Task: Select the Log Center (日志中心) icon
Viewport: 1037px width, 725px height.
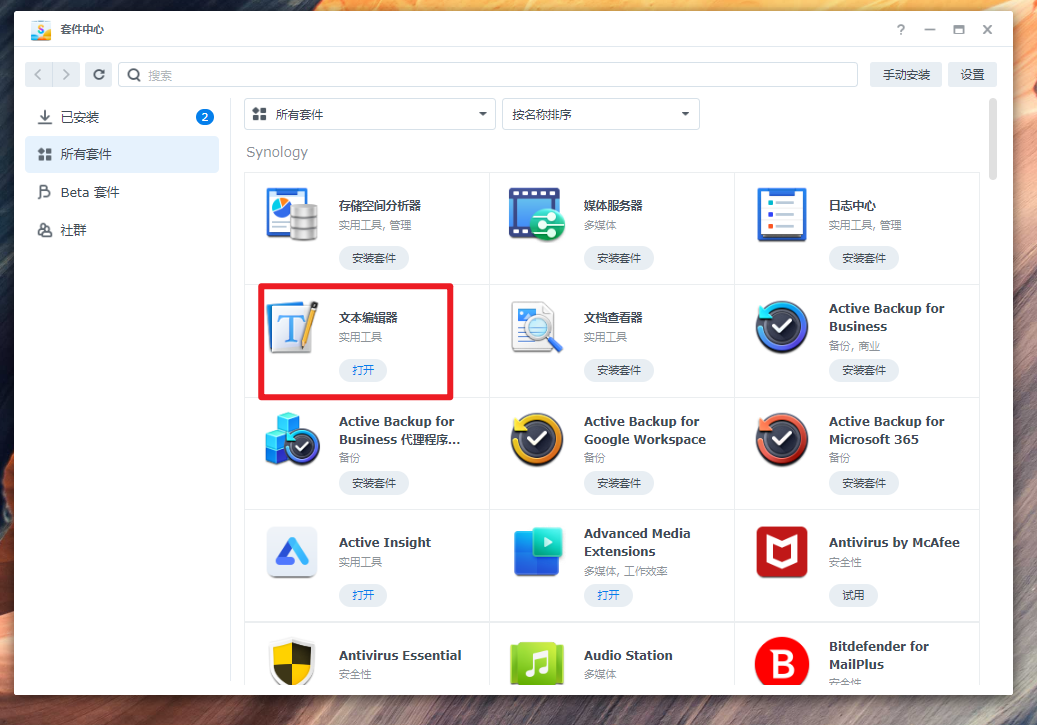Action: [x=782, y=214]
